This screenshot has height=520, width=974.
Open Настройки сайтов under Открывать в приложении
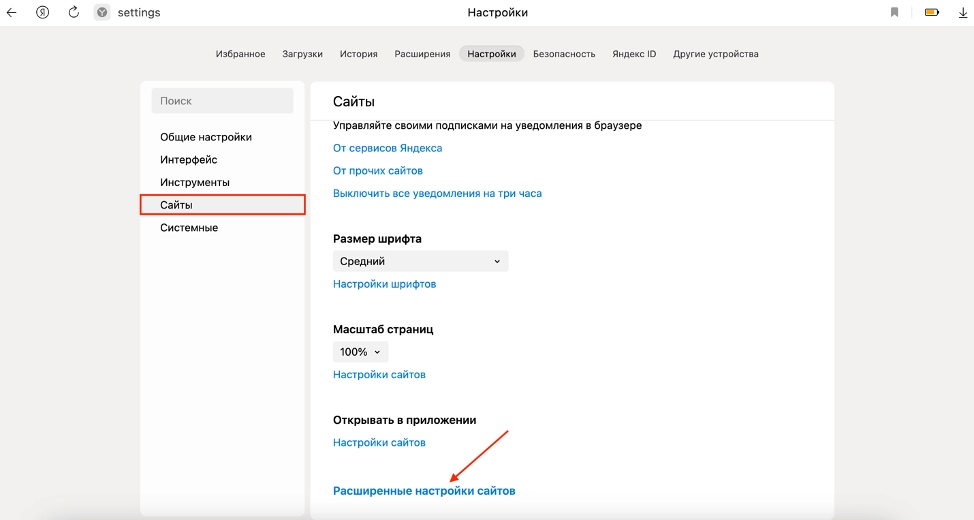380,443
